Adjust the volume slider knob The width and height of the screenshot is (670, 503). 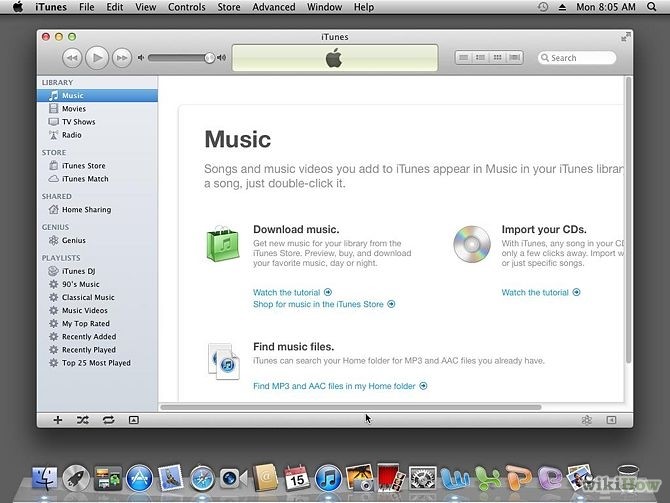tap(209, 58)
